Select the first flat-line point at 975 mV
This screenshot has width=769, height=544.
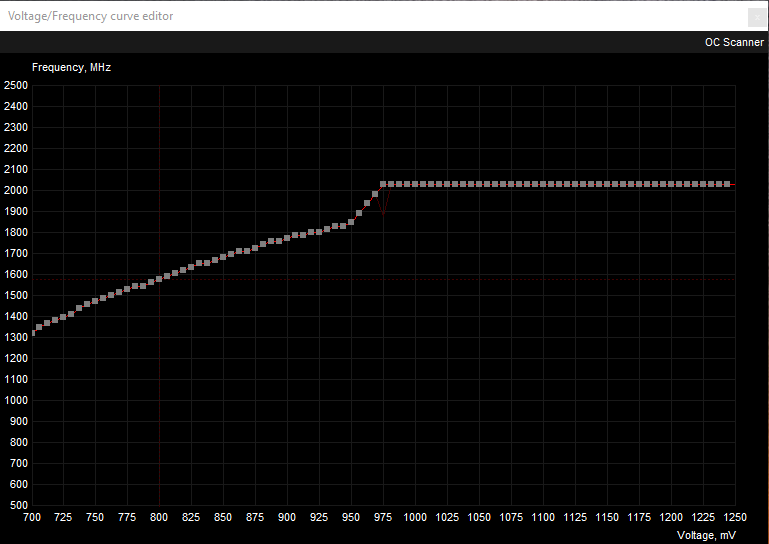click(x=383, y=184)
